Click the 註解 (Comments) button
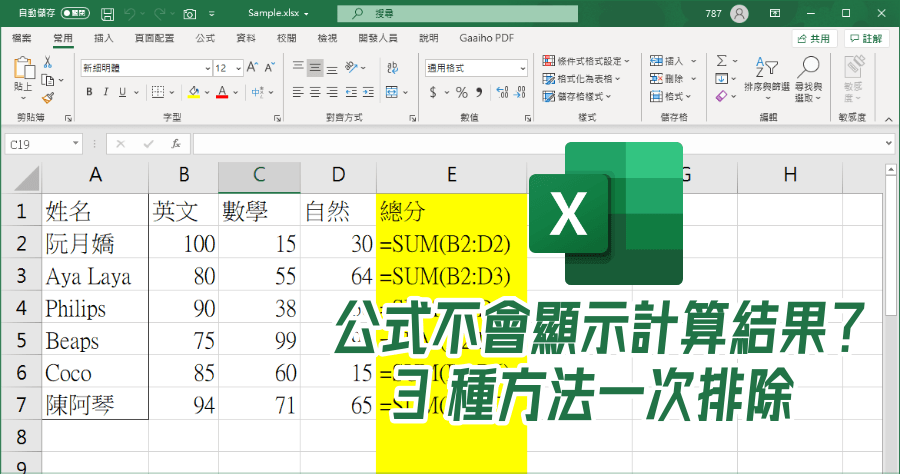The image size is (900, 474). click(x=866, y=38)
